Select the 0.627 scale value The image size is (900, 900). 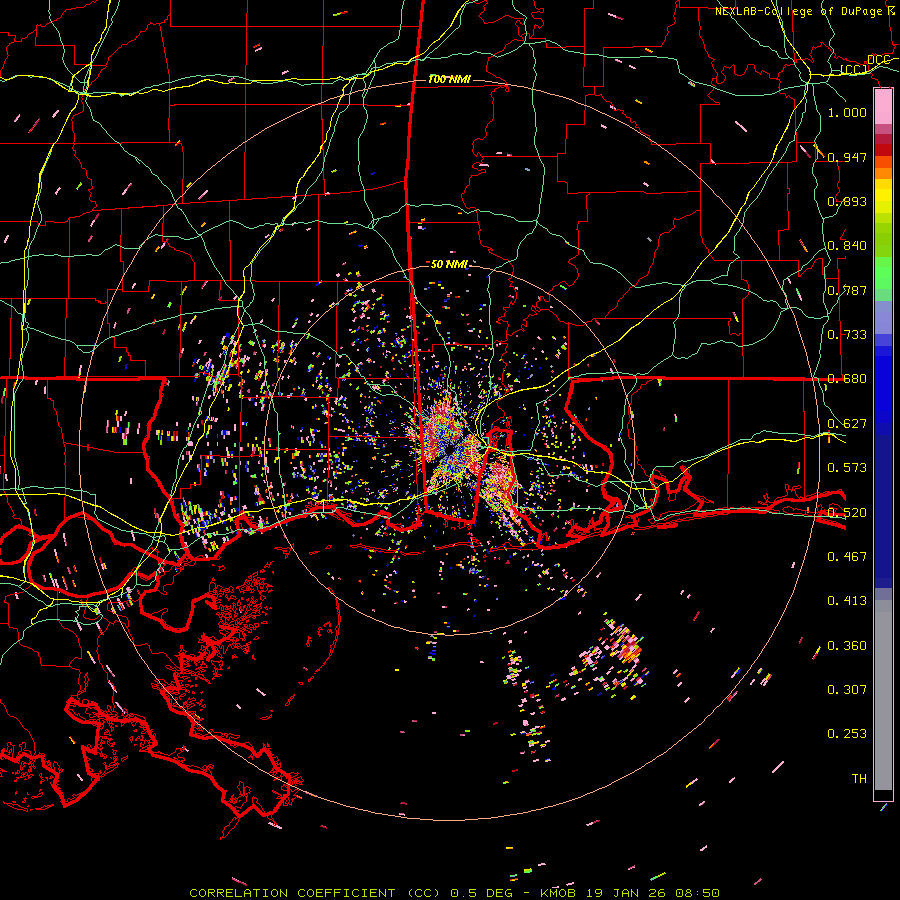(x=847, y=424)
